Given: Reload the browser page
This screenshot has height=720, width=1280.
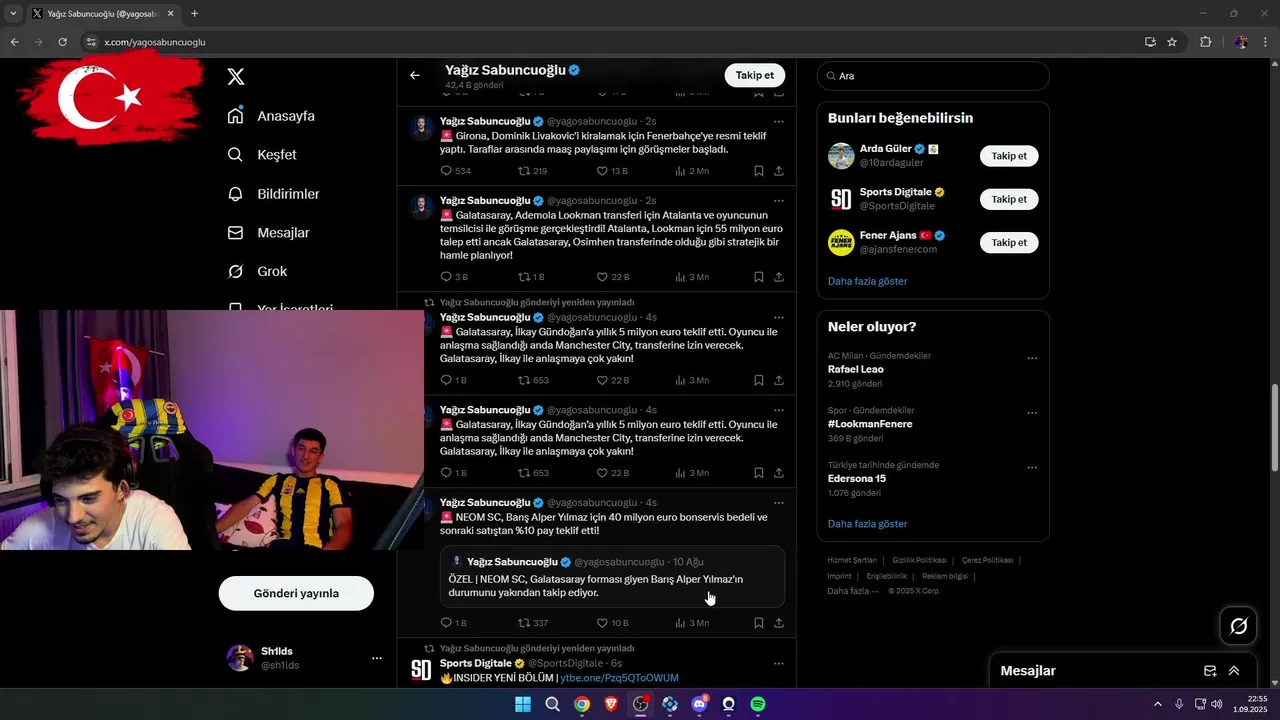Looking at the screenshot, I should (62, 42).
